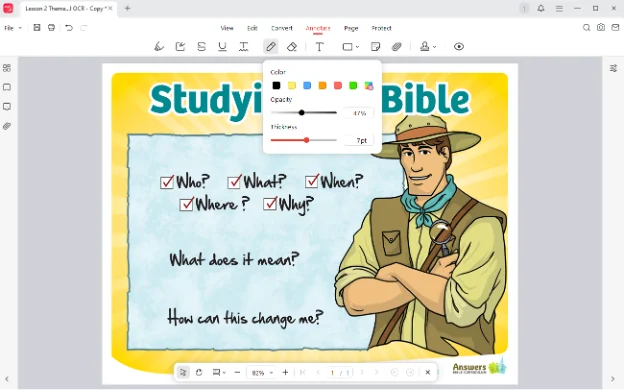624x390 pixels.
Task: Zoom in with plus button
Action: coord(285,372)
